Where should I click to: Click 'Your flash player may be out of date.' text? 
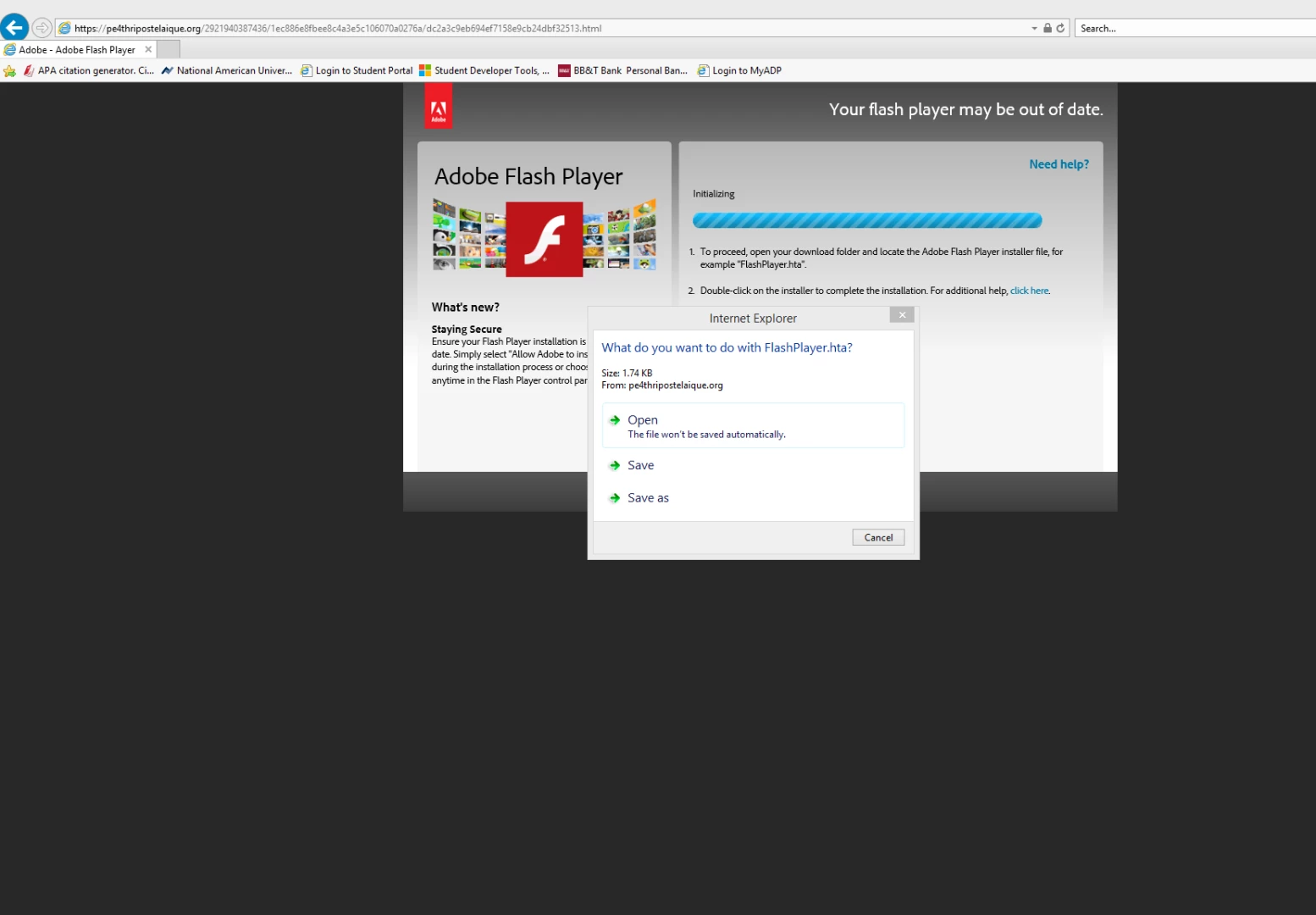(965, 109)
